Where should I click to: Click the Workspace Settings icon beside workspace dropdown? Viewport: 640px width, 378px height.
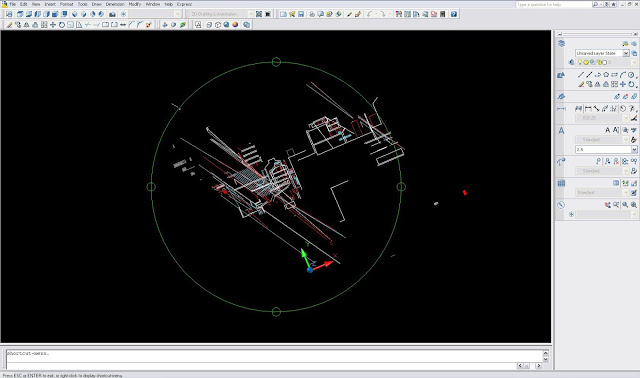tap(259, 14)
